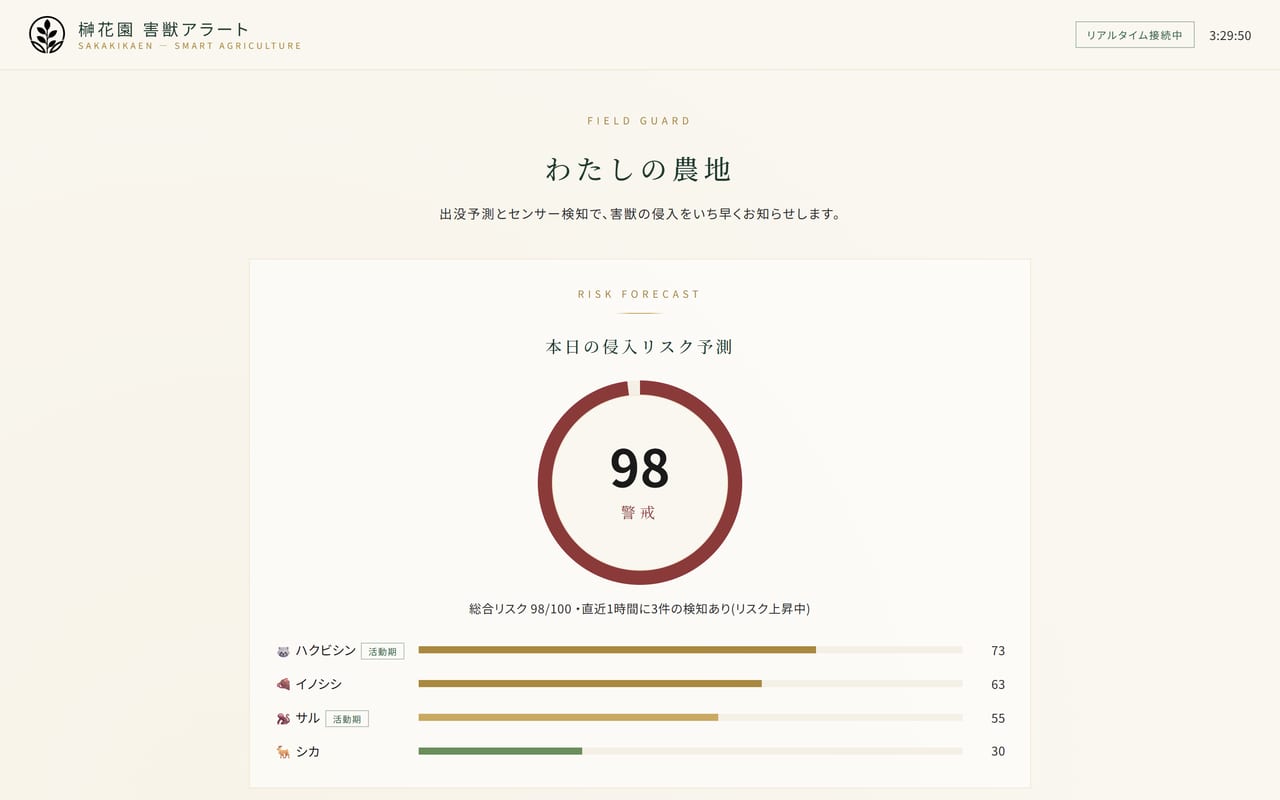Click the raccoon icon beside ハクビシン
This screenshot has height=800, width=1280.
(x=283, y=651)
